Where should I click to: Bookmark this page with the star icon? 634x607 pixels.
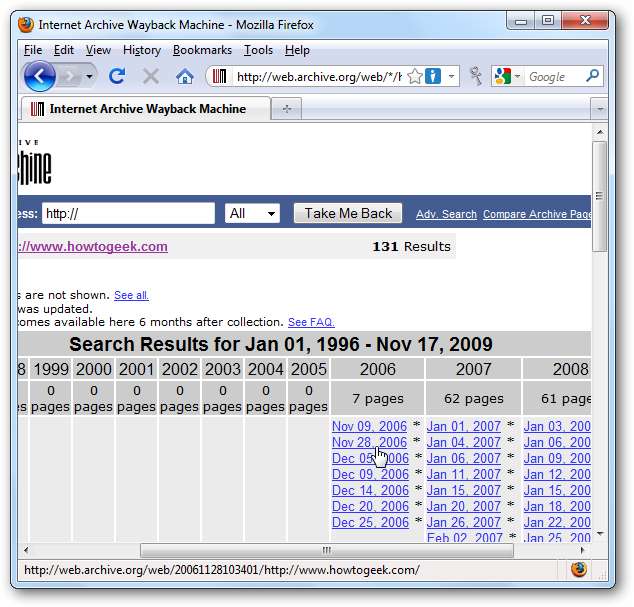tap(415, 76)
